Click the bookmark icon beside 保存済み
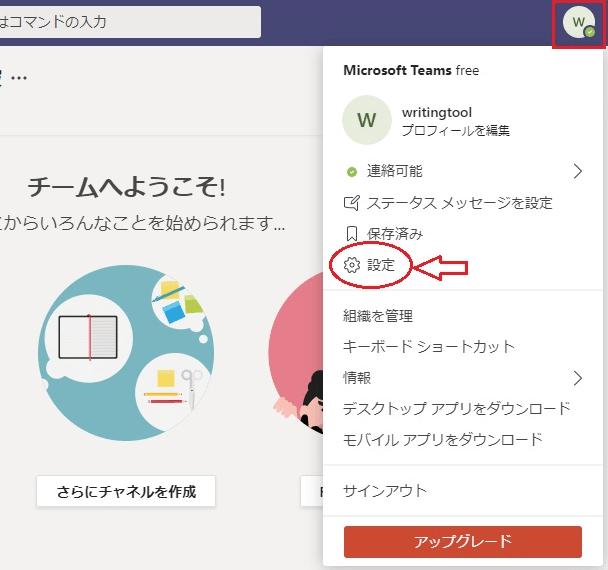This screenshot has width=608, height=570. point(351,234)
